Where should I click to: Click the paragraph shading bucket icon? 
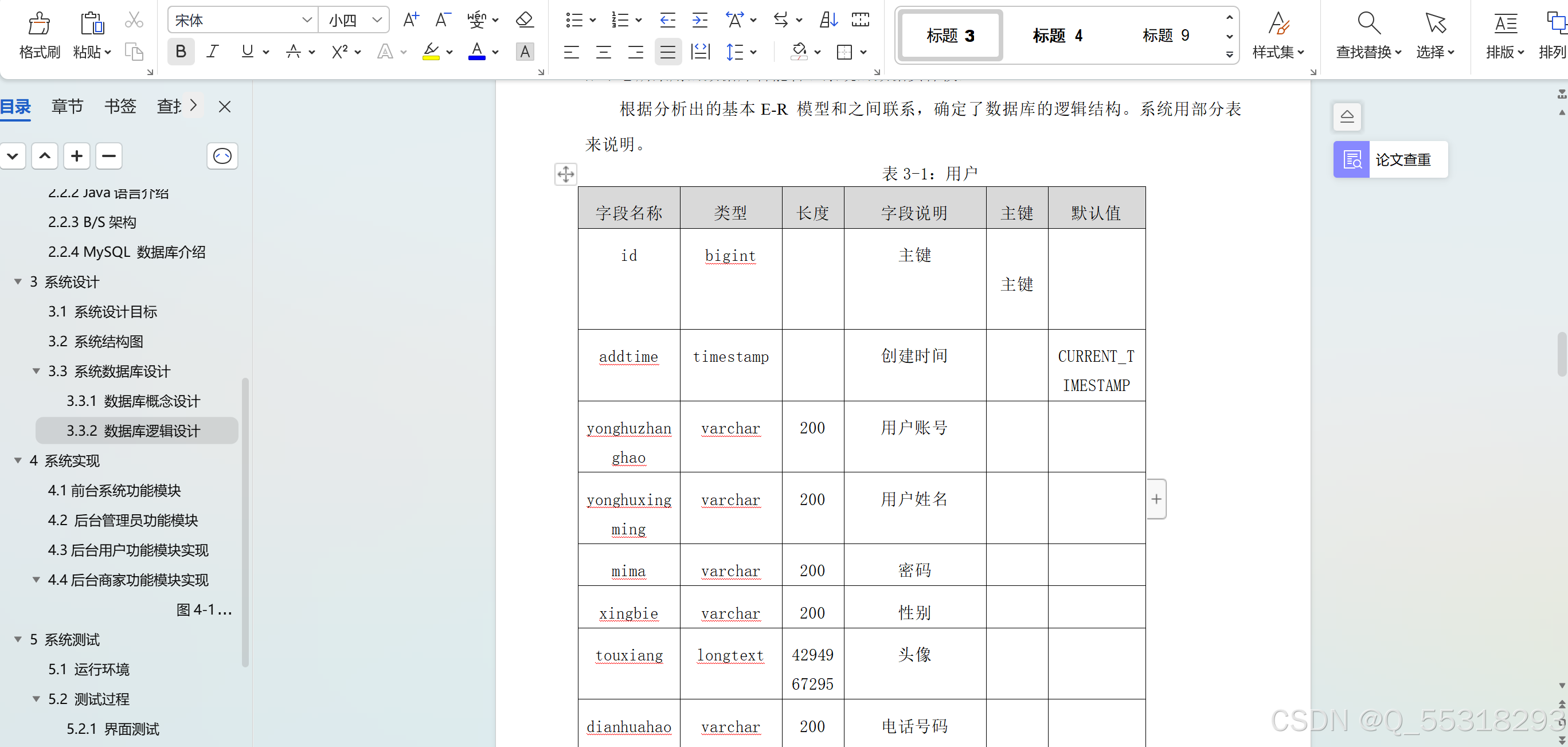[799, 52]
